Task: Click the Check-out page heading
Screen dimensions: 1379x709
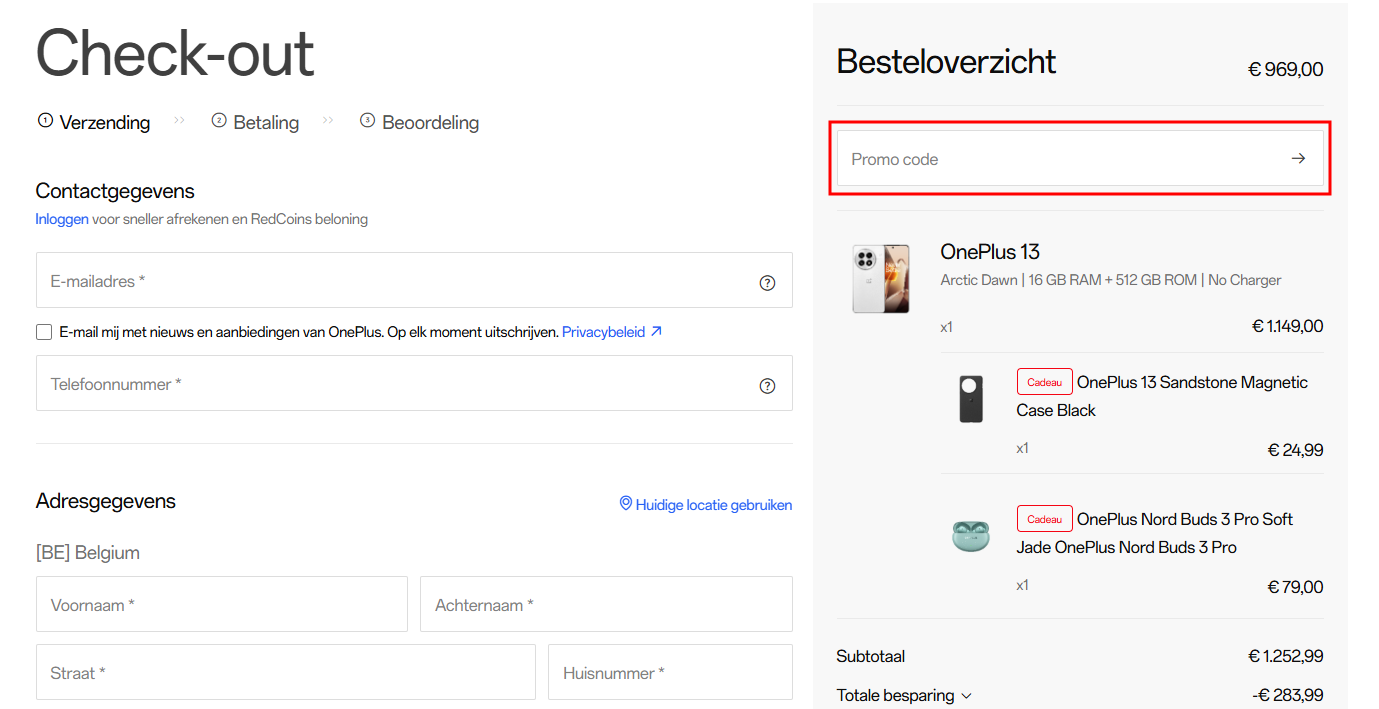Action: point(175,52)
